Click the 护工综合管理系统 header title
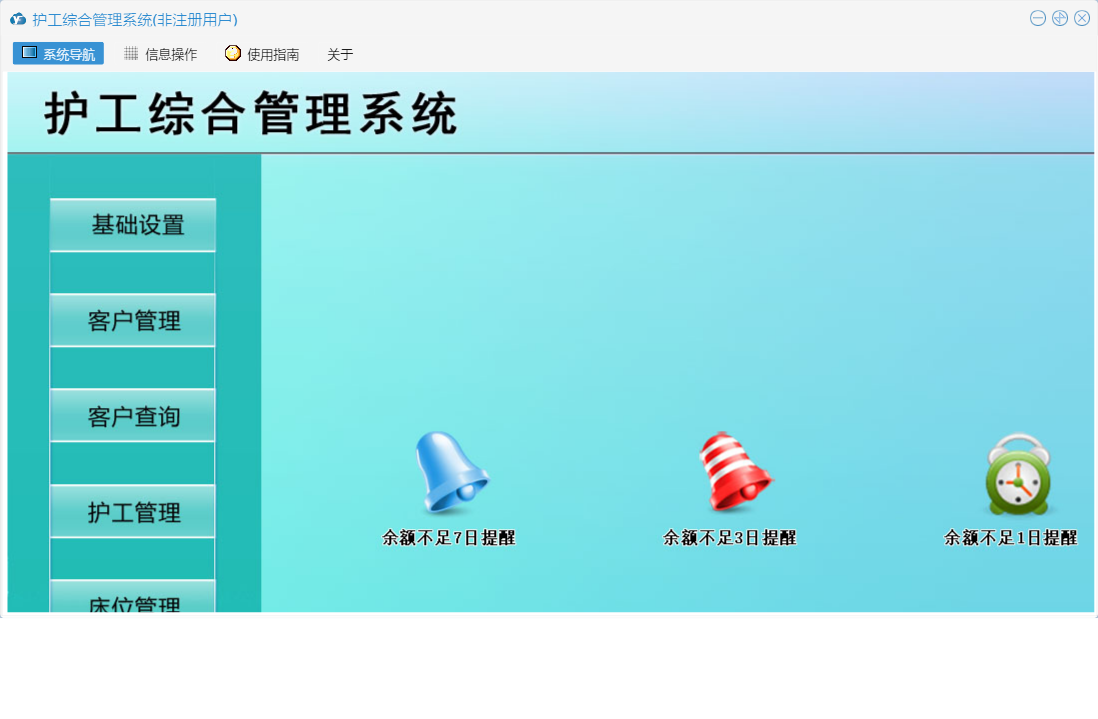 coord(251,114)
